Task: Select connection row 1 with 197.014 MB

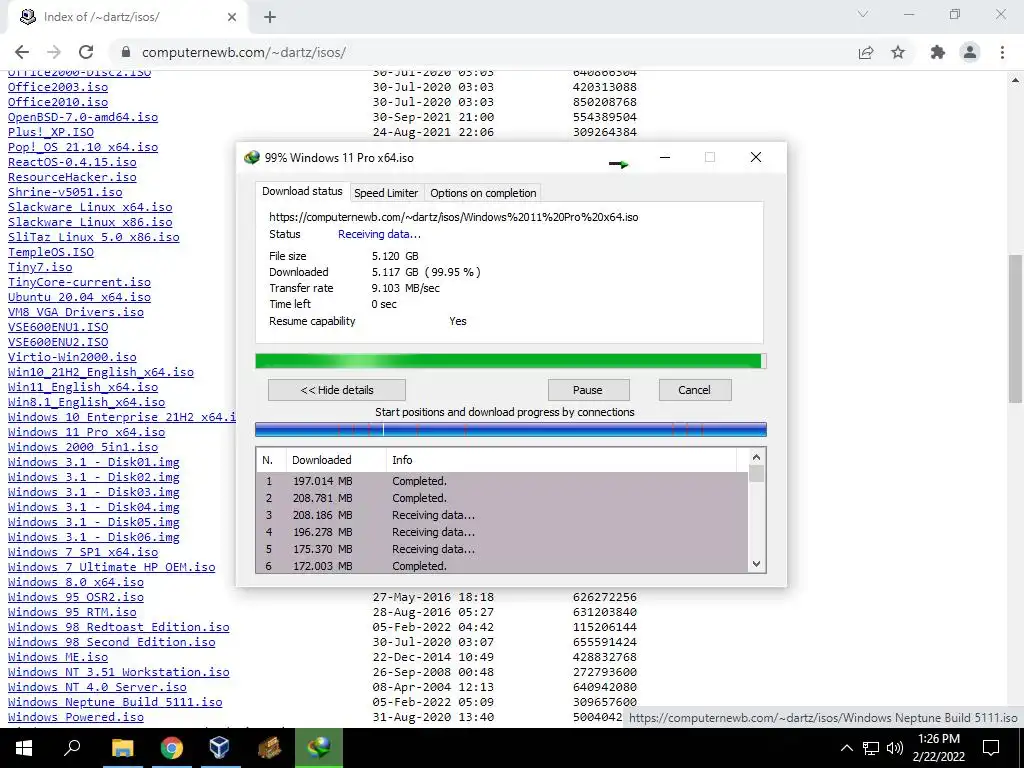Action: click(502, 481)
